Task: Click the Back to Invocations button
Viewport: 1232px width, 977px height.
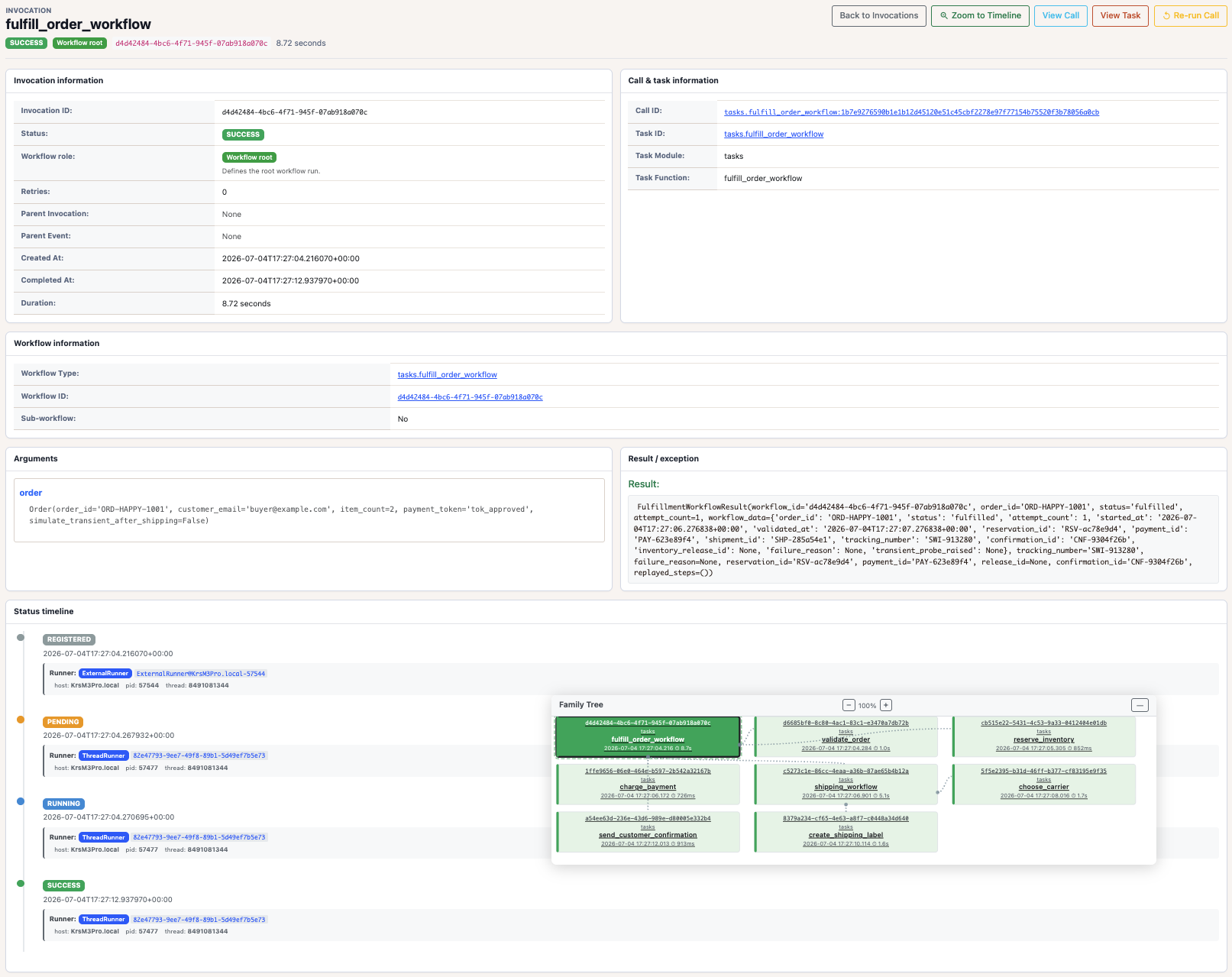Action: click(x=879, y=16)
